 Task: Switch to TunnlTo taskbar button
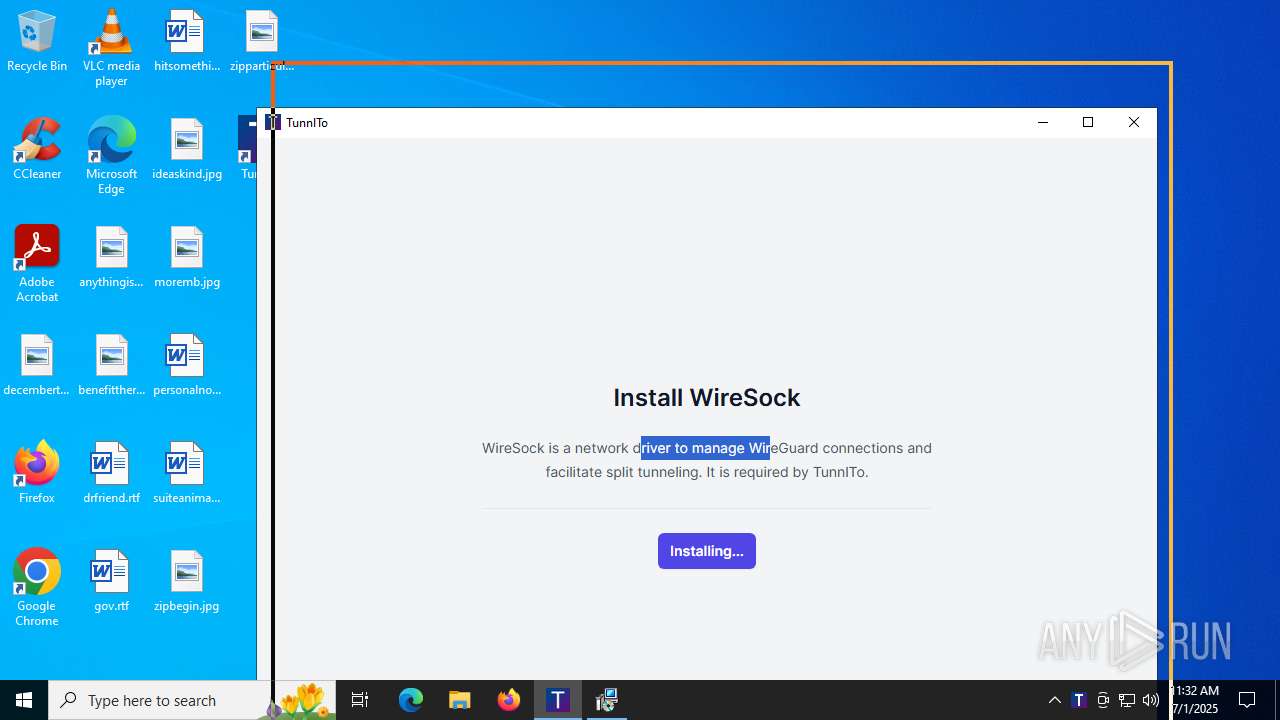[x=558, y=700]
